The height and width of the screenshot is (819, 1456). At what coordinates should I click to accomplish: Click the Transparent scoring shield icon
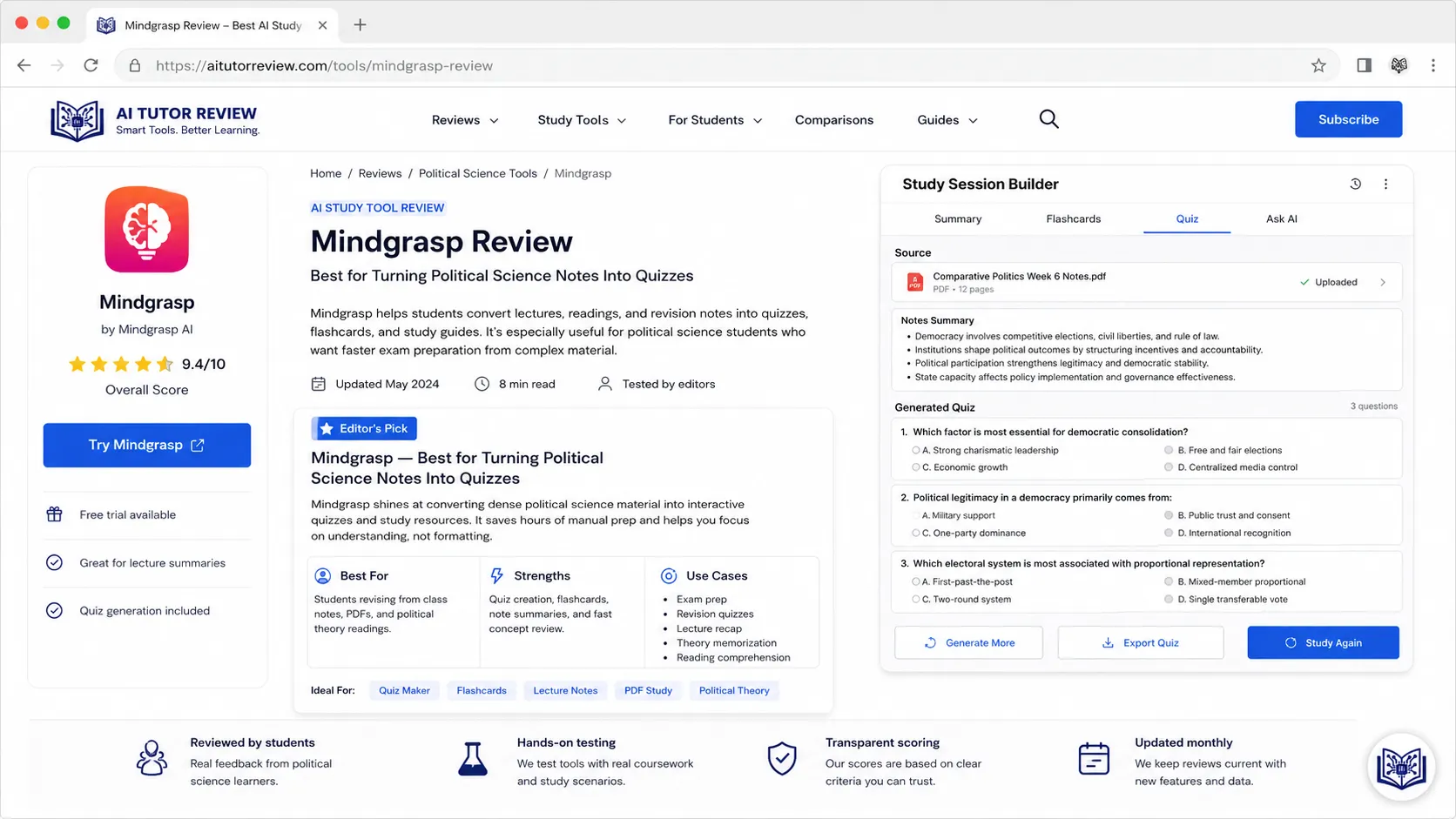pos(782,759)
